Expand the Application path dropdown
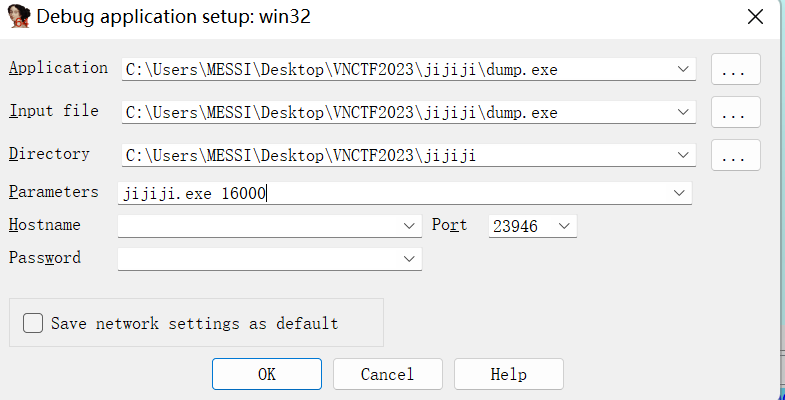 click(x=683, y=69)
